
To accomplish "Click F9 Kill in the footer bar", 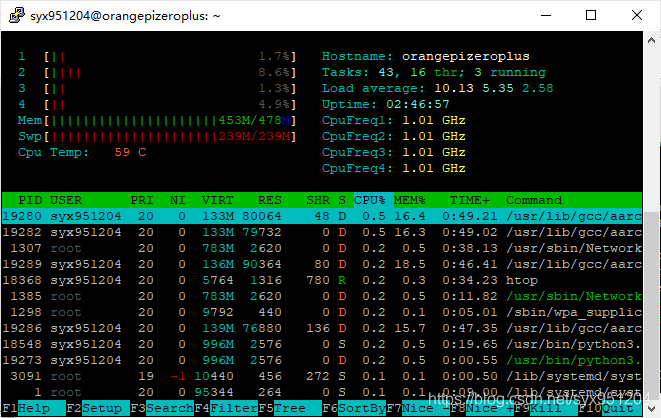I will (545, 408).
